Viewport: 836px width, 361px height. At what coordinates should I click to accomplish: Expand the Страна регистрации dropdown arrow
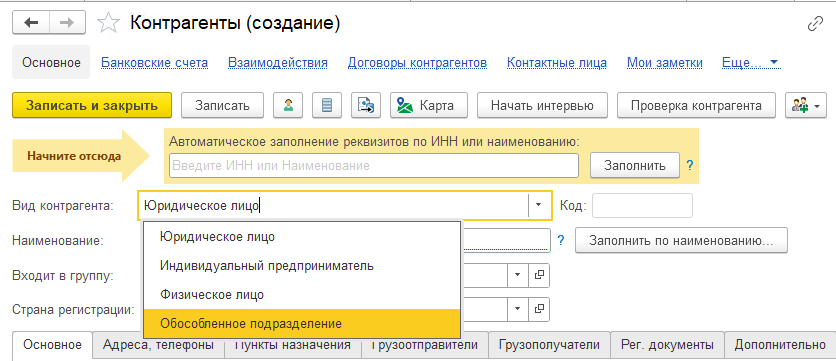517,308
